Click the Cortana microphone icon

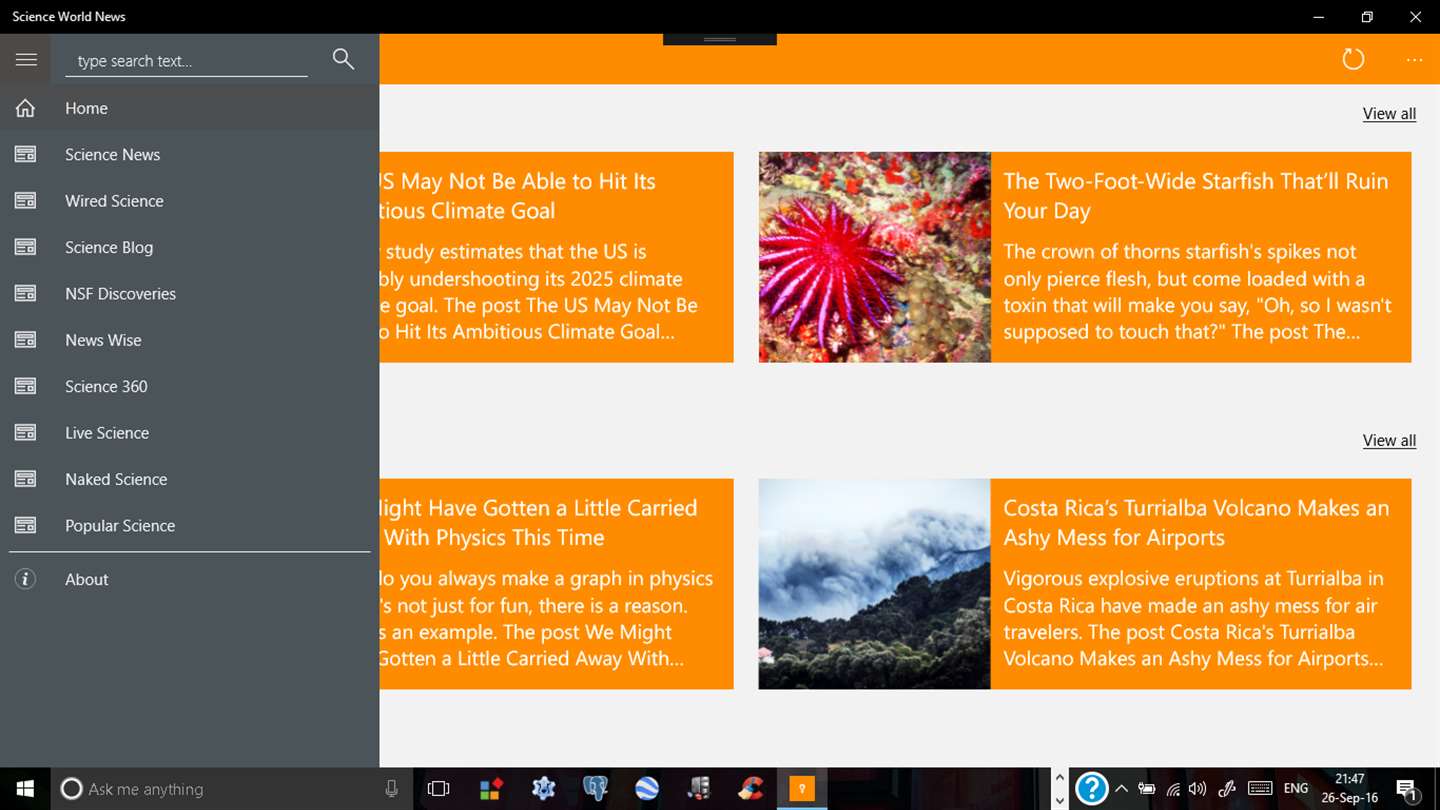click(391, 789)
